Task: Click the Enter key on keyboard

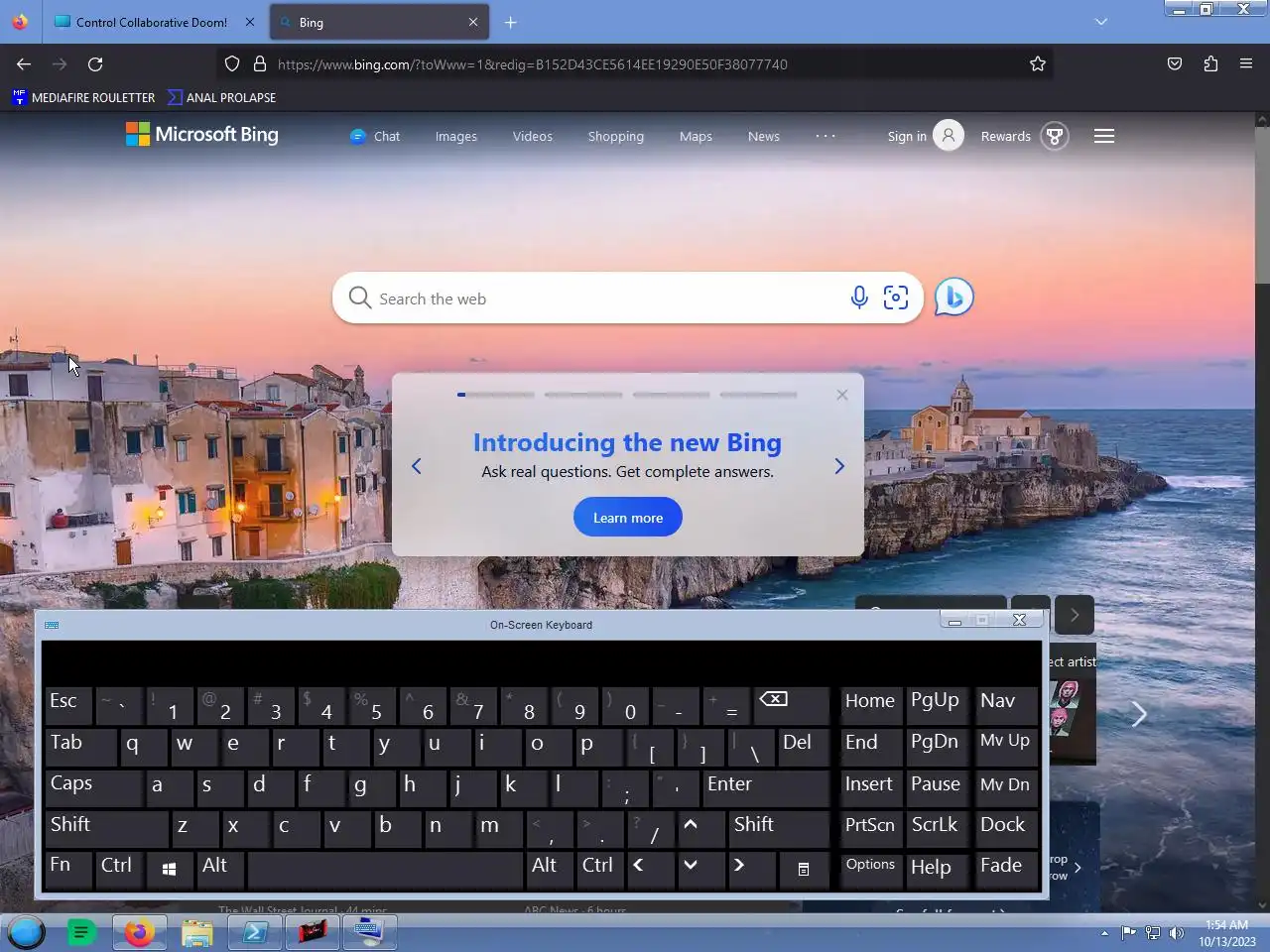Action: (x=765, y=788)
